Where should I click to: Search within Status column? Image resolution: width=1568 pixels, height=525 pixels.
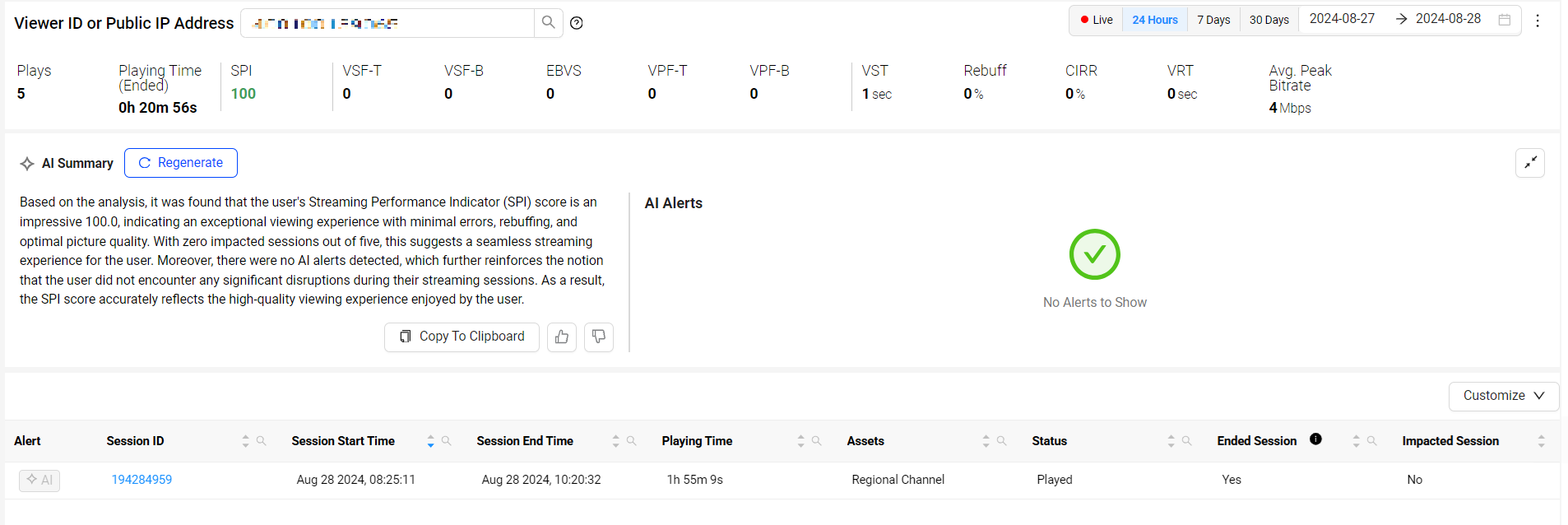pyautogui.click(x=1187, y=441)
